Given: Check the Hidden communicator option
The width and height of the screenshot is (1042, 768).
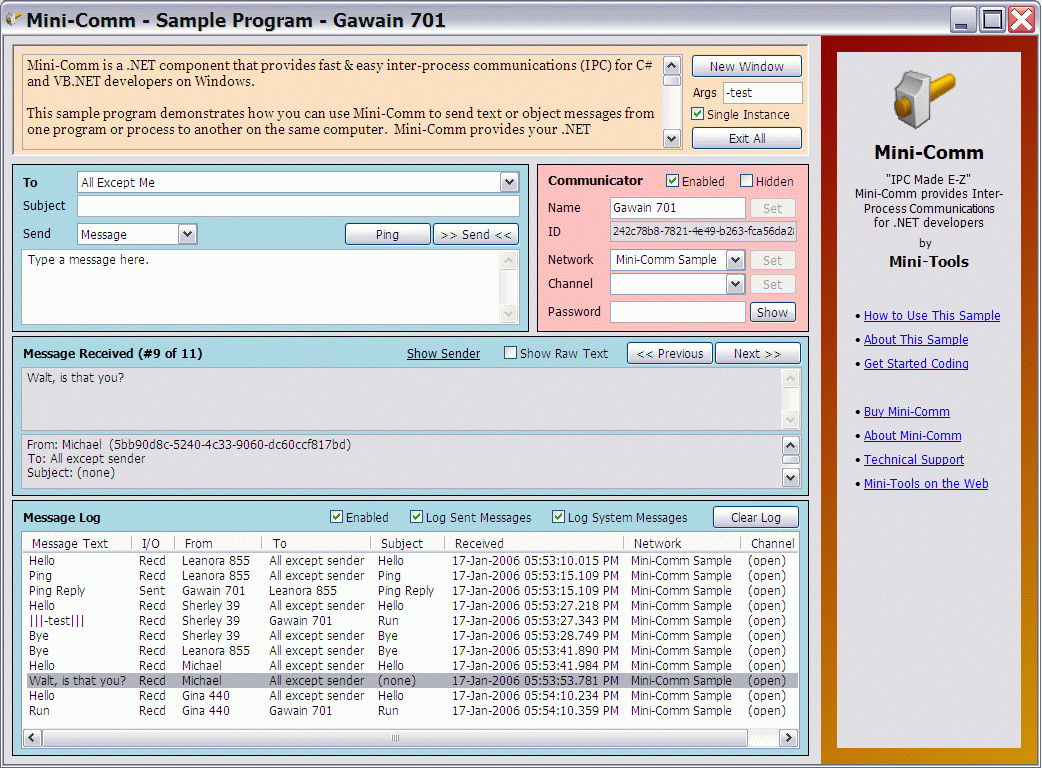Looking at the screenshot, I should point(746,181).
